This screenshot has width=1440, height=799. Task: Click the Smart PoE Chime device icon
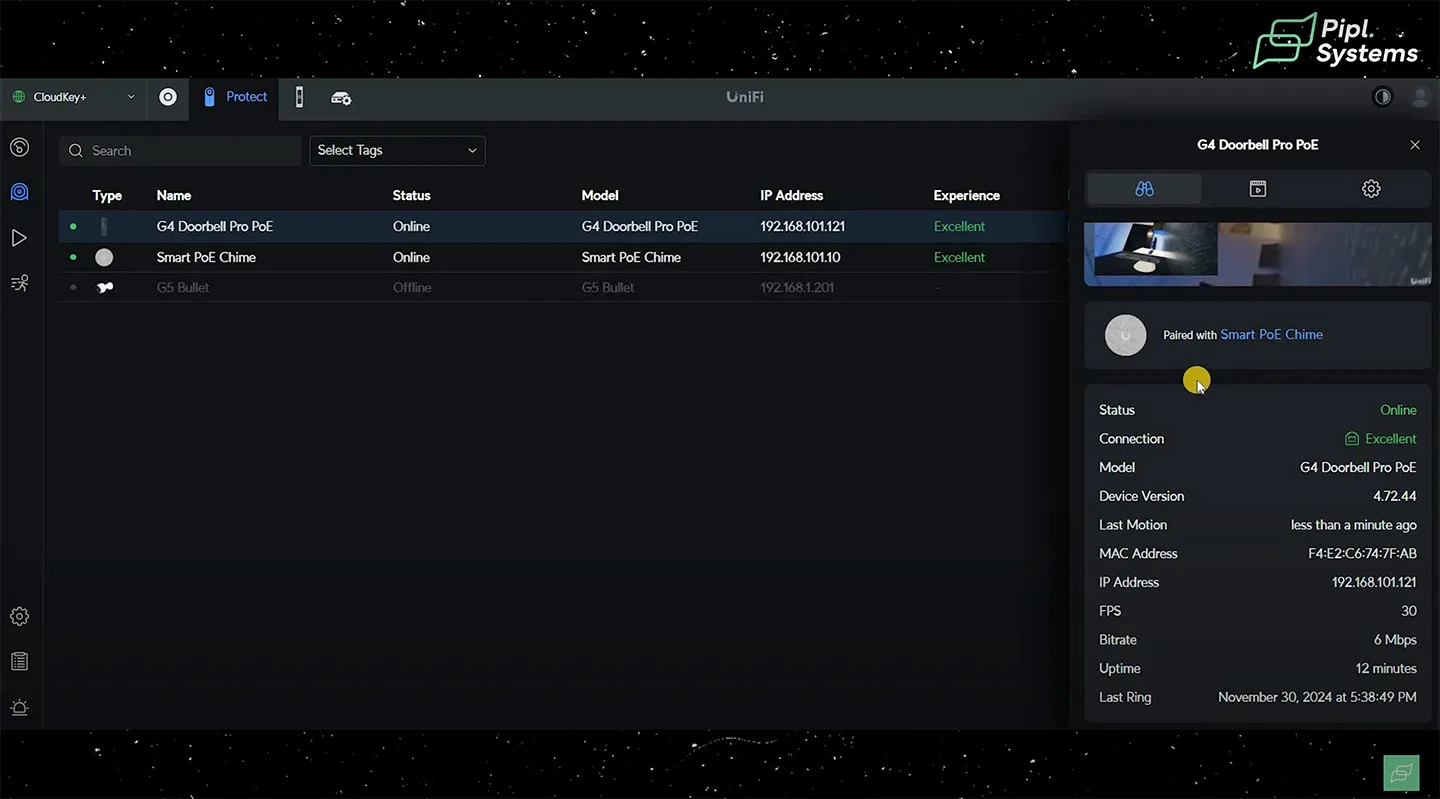click(104, 258)
